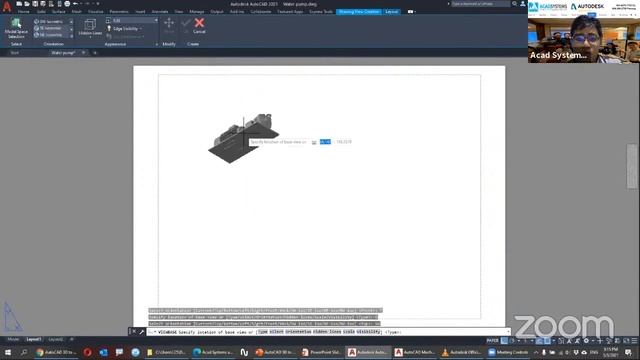The width and height of the screenshot is (640, 360).
Task: Expand quick access toolbar customize arrow
Action: pyautogui.click(x=98, y=4)
